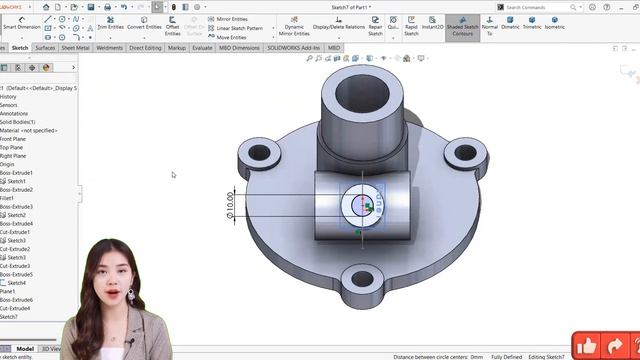Save the part with the Save icon
The height and width of the screenshot is (360, 640).
pyautogui.click(x=91, y=7)
